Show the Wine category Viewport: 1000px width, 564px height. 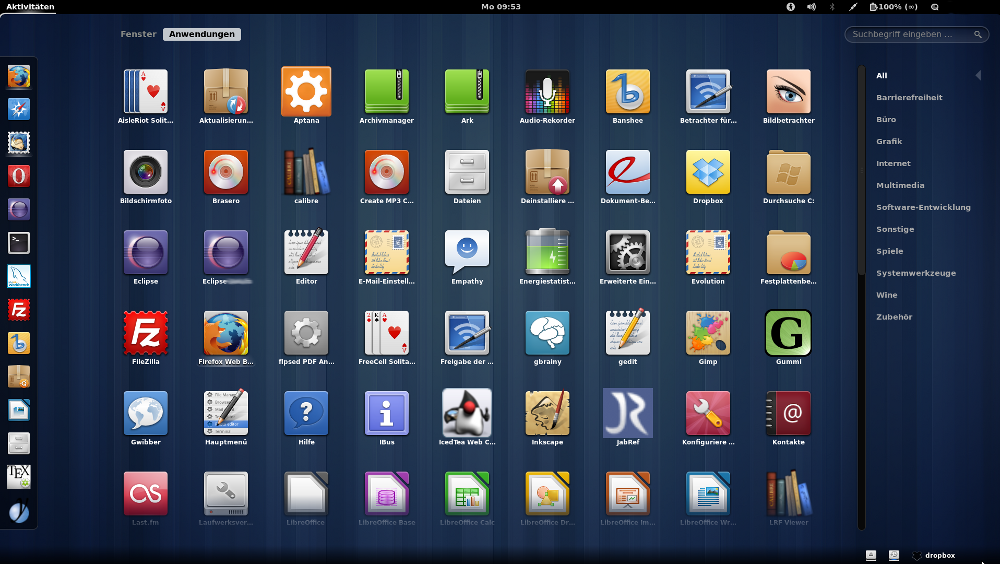(x=886, y=295)
